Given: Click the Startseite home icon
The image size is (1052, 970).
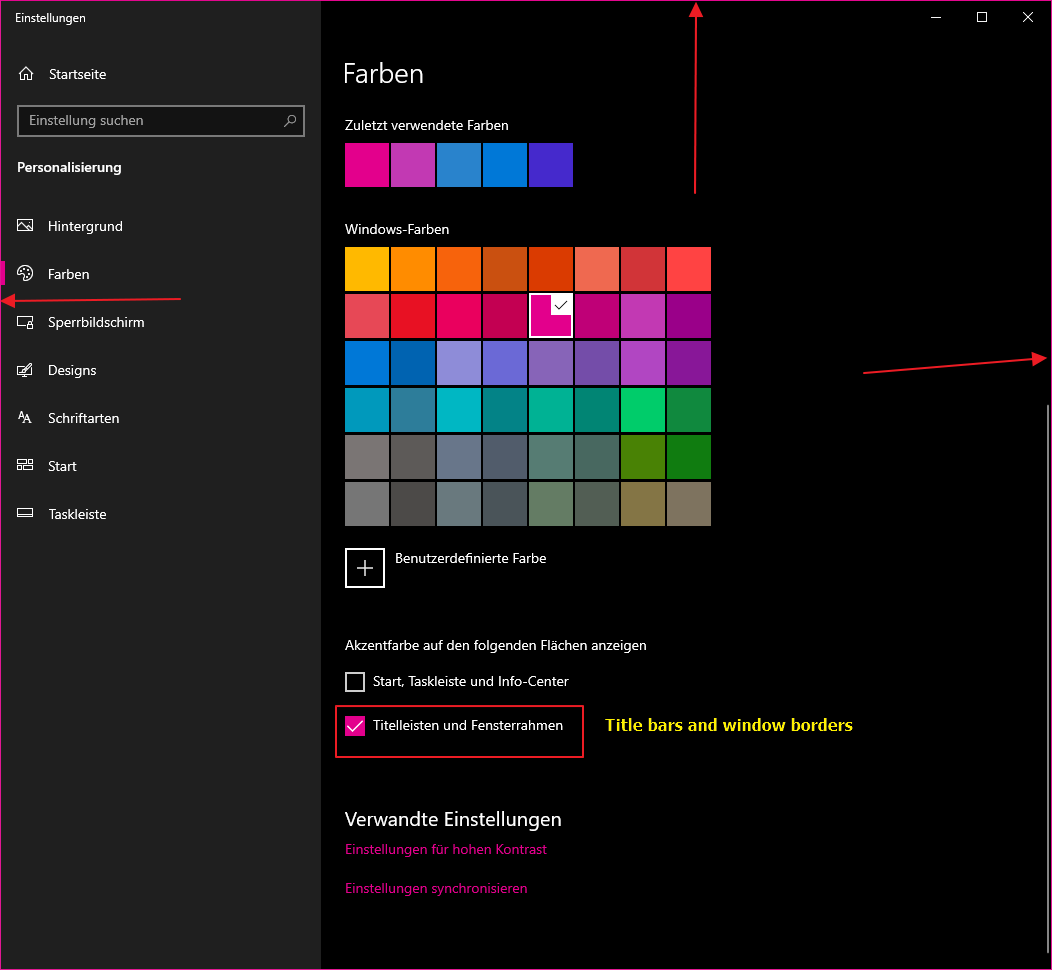Looking at the screenshot, I should (x=25, y=73).
